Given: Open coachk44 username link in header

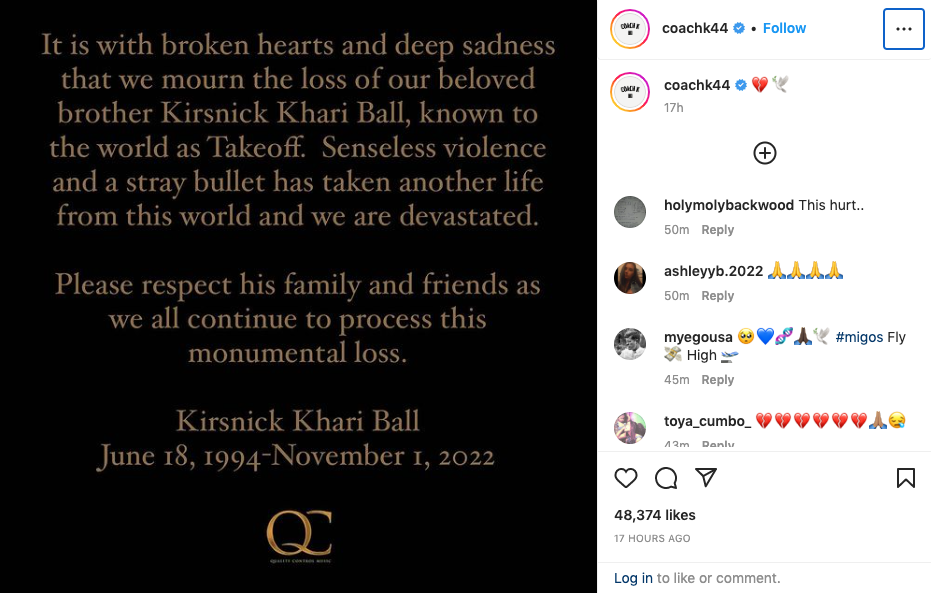Looking at the screenshot, I should click(695, 28).
